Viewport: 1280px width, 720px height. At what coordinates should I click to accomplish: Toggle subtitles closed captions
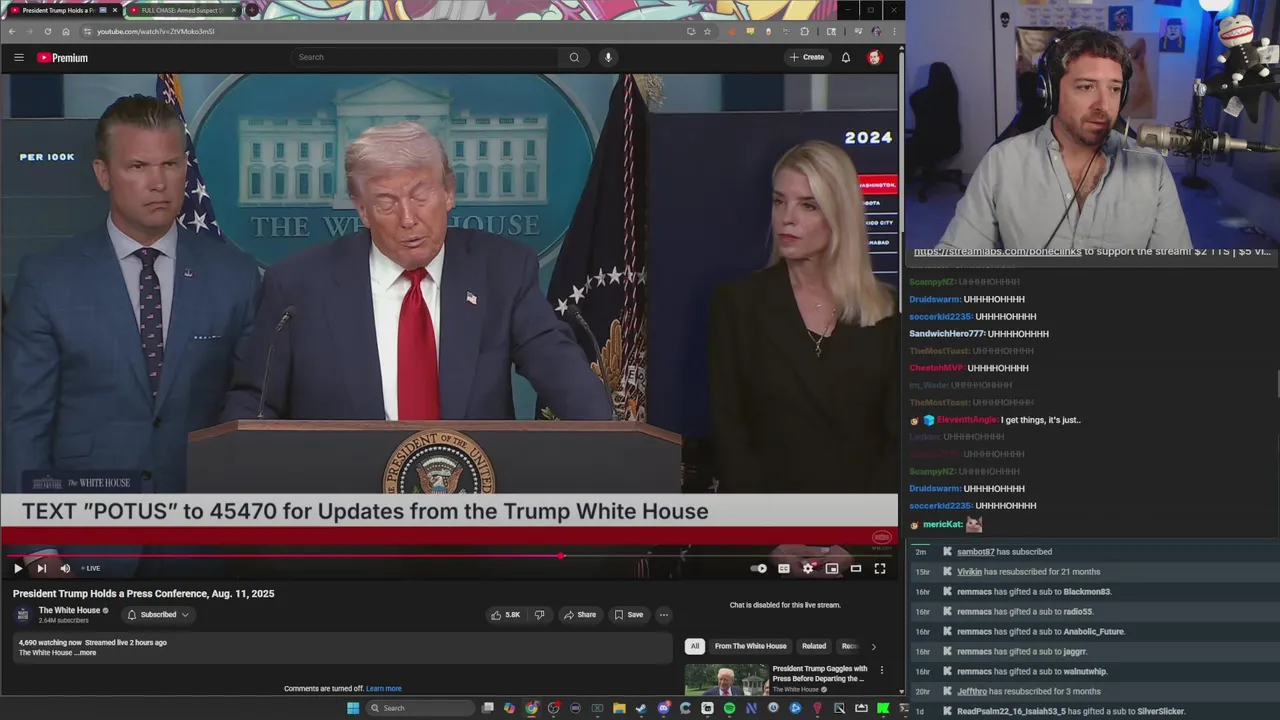pos(784,568)
